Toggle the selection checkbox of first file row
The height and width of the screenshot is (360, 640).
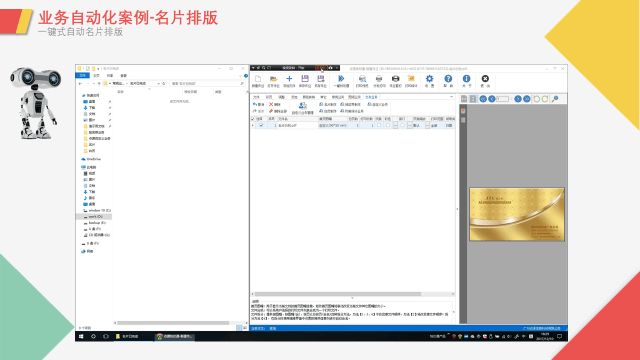[261, 125]
